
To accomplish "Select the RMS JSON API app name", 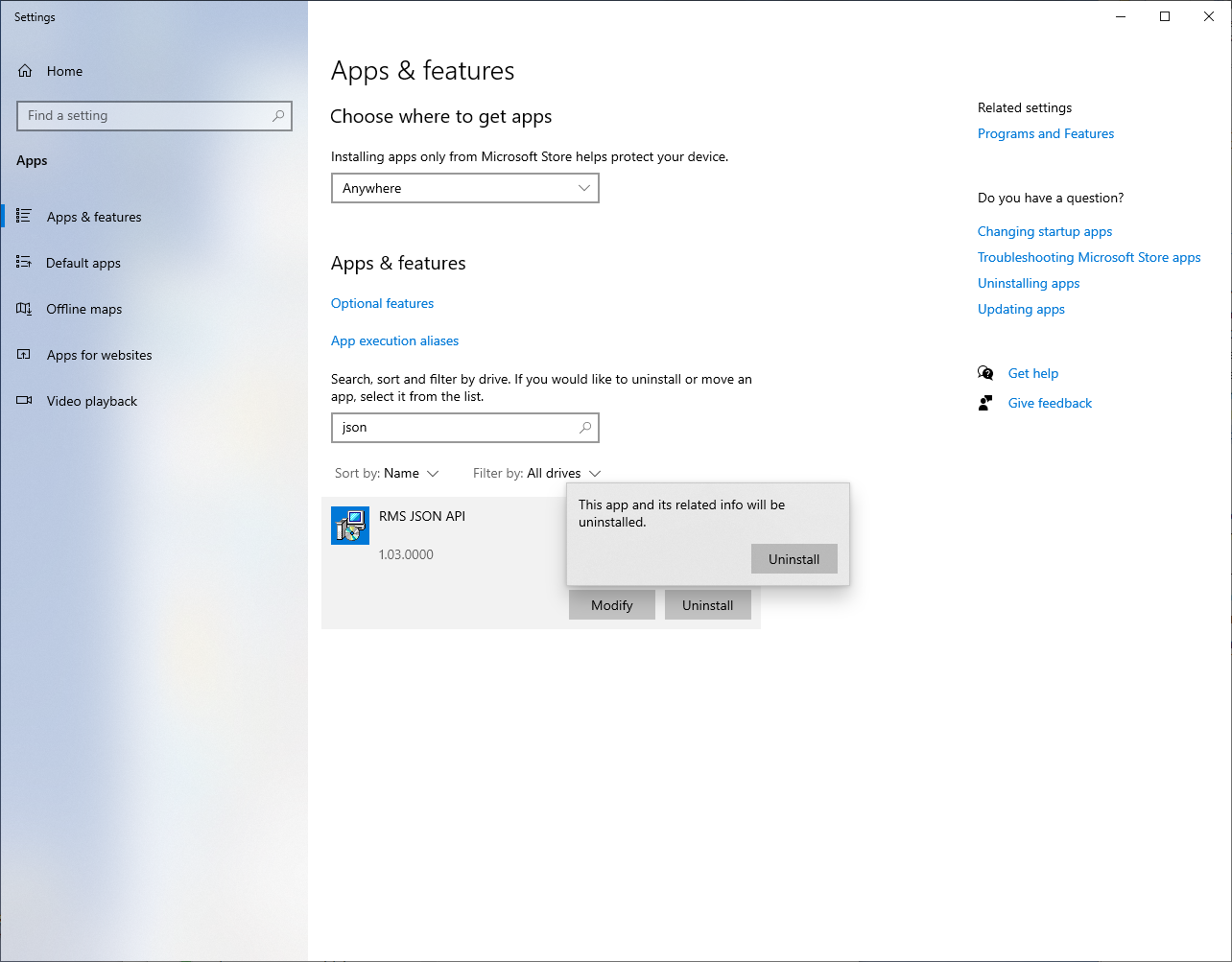I will click(x=422, y=516).
